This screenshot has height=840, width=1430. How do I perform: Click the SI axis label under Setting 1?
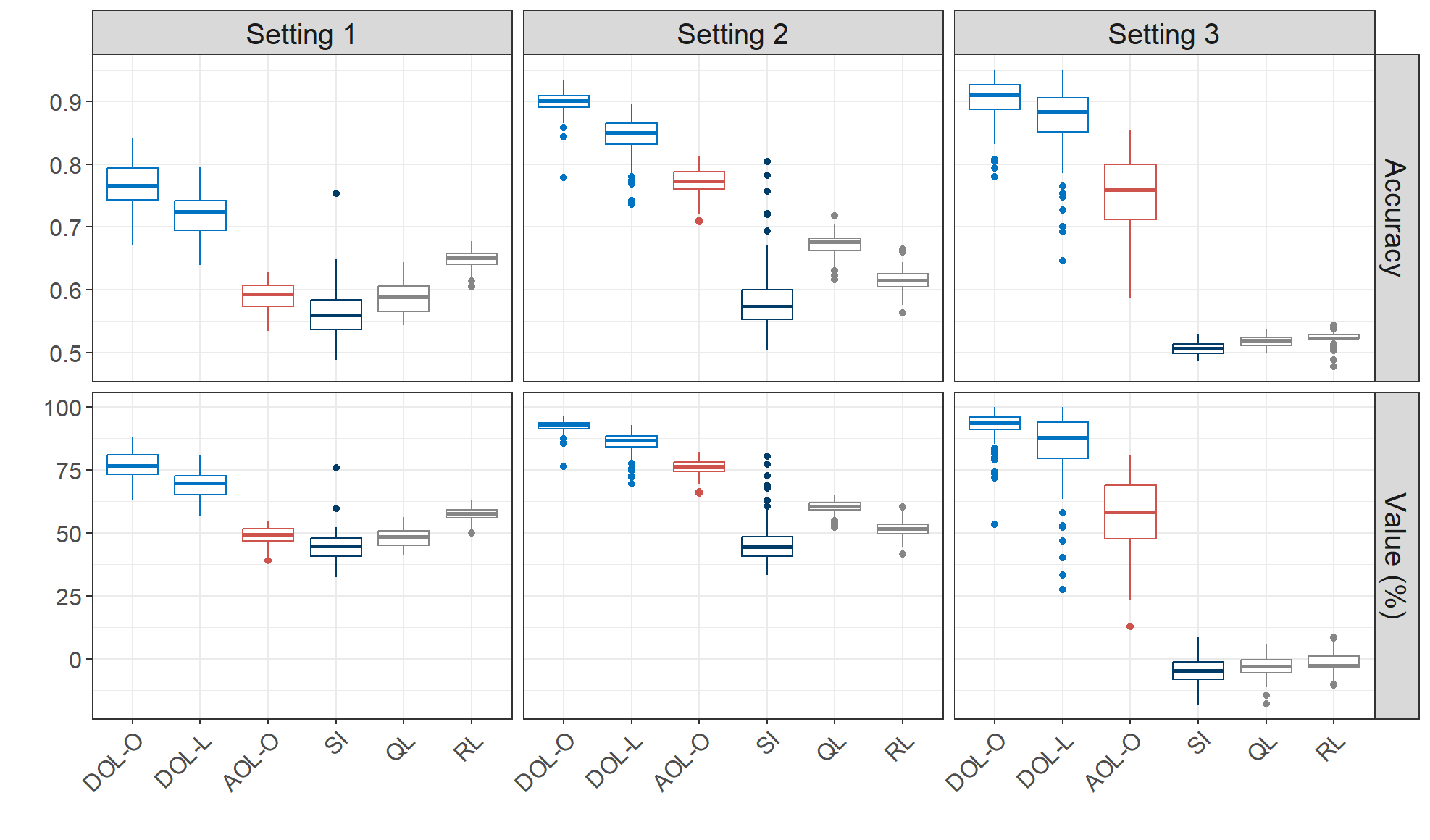click(x=337, y=744)
